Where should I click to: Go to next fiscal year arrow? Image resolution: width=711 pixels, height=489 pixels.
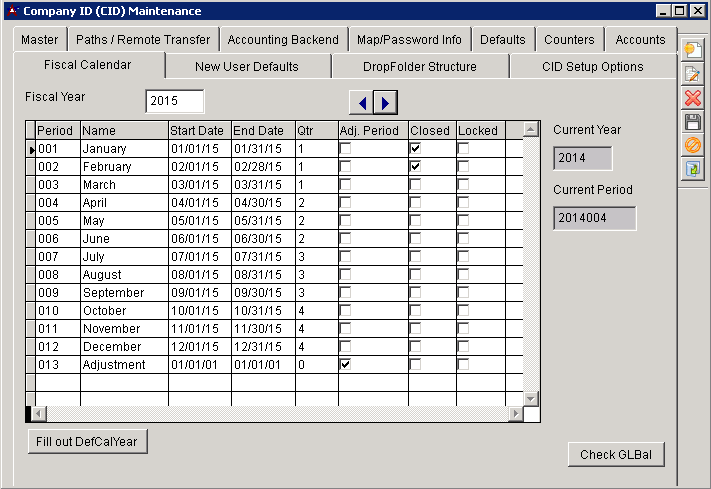point(385,102)
